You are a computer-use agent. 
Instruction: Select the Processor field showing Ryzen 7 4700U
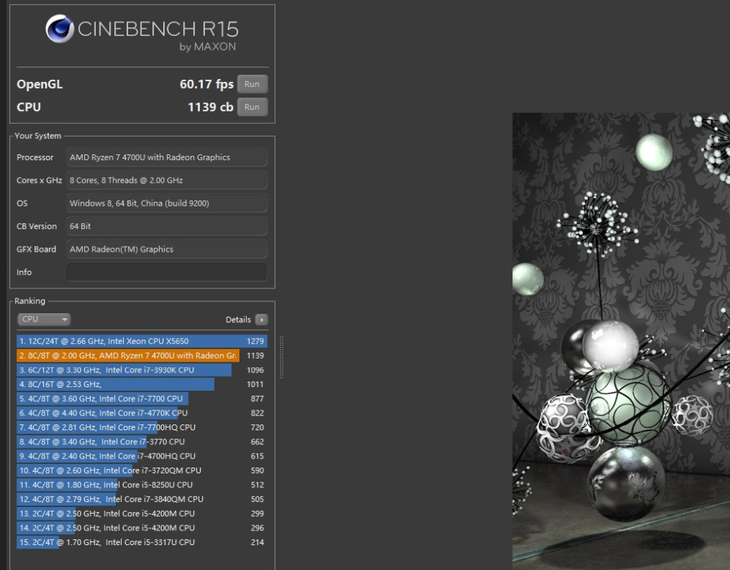(x=166, y=157)
